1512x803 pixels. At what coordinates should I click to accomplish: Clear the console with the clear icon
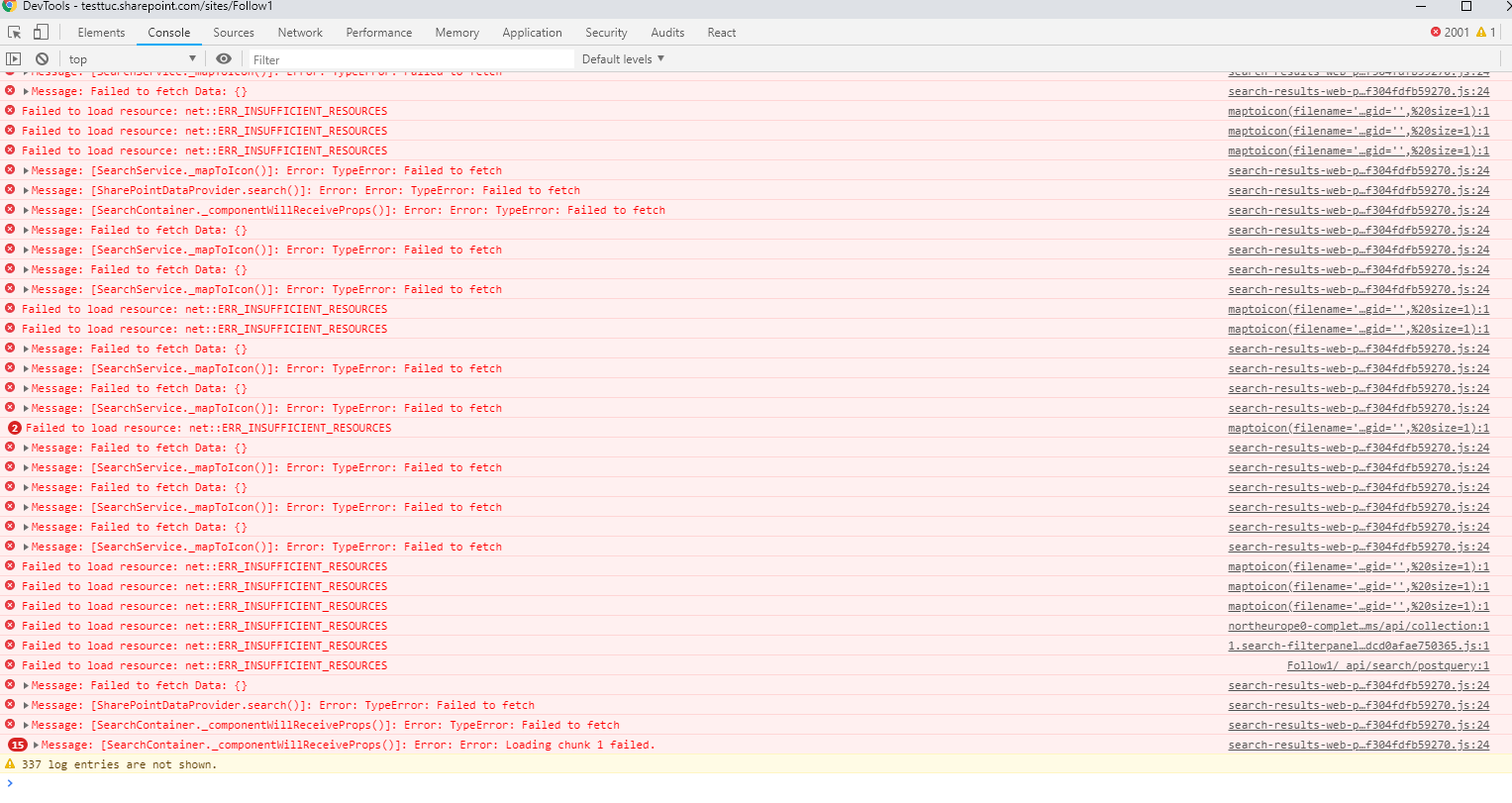coord(41,58)
